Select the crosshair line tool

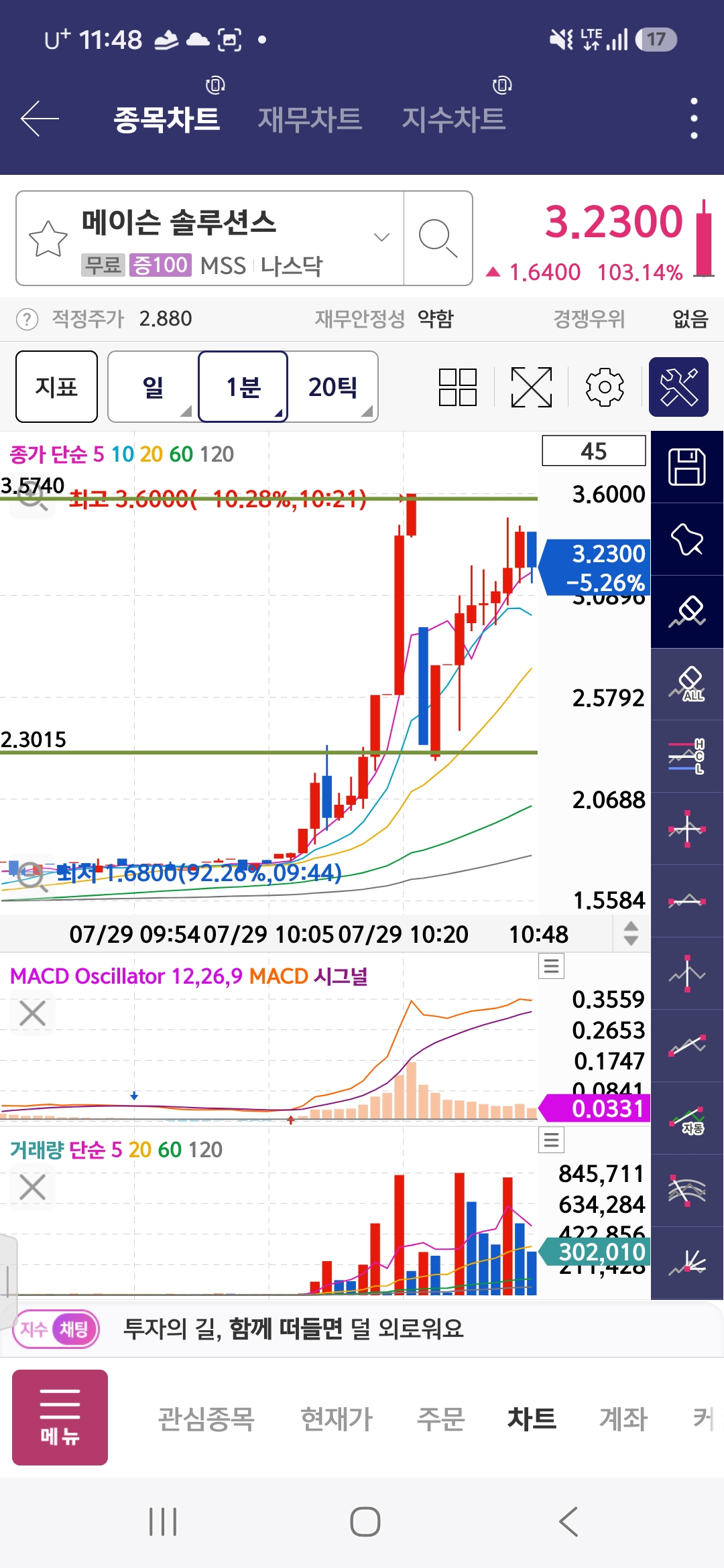tap(687, 829)
